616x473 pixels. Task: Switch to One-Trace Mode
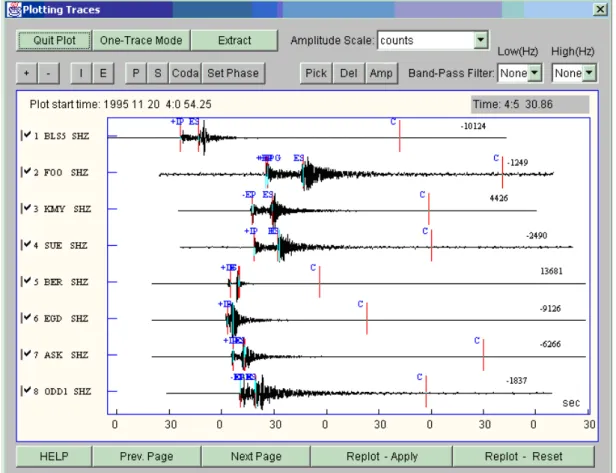[141, 40]
